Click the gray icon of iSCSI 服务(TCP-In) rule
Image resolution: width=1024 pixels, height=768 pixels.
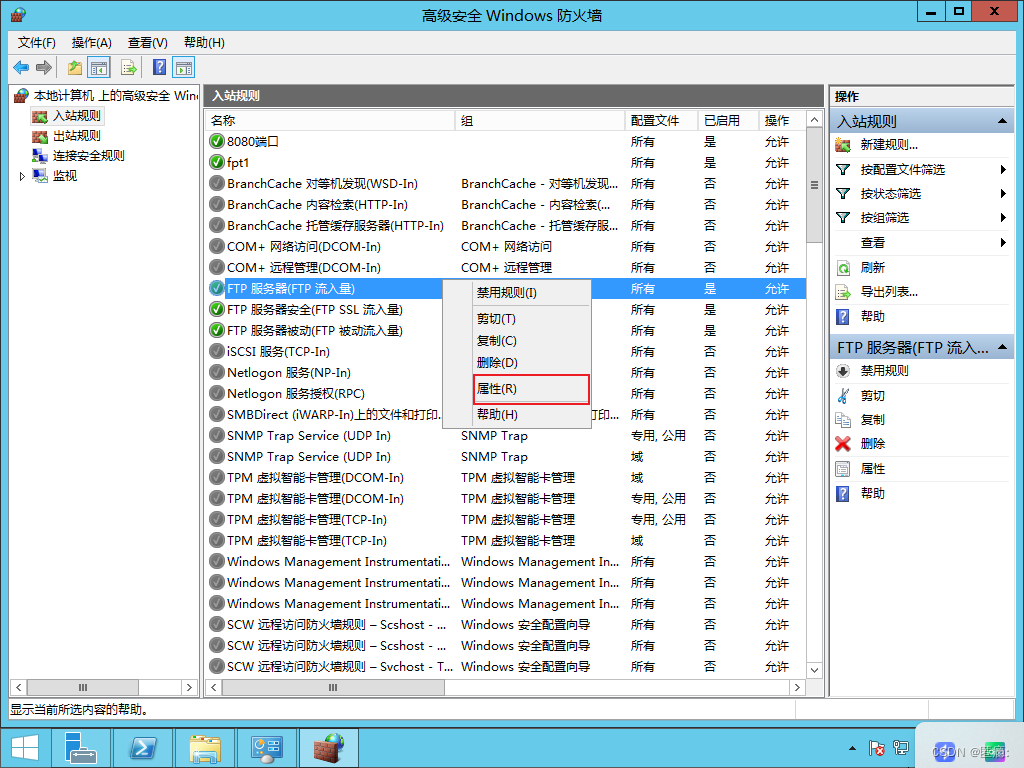[217, 351]
